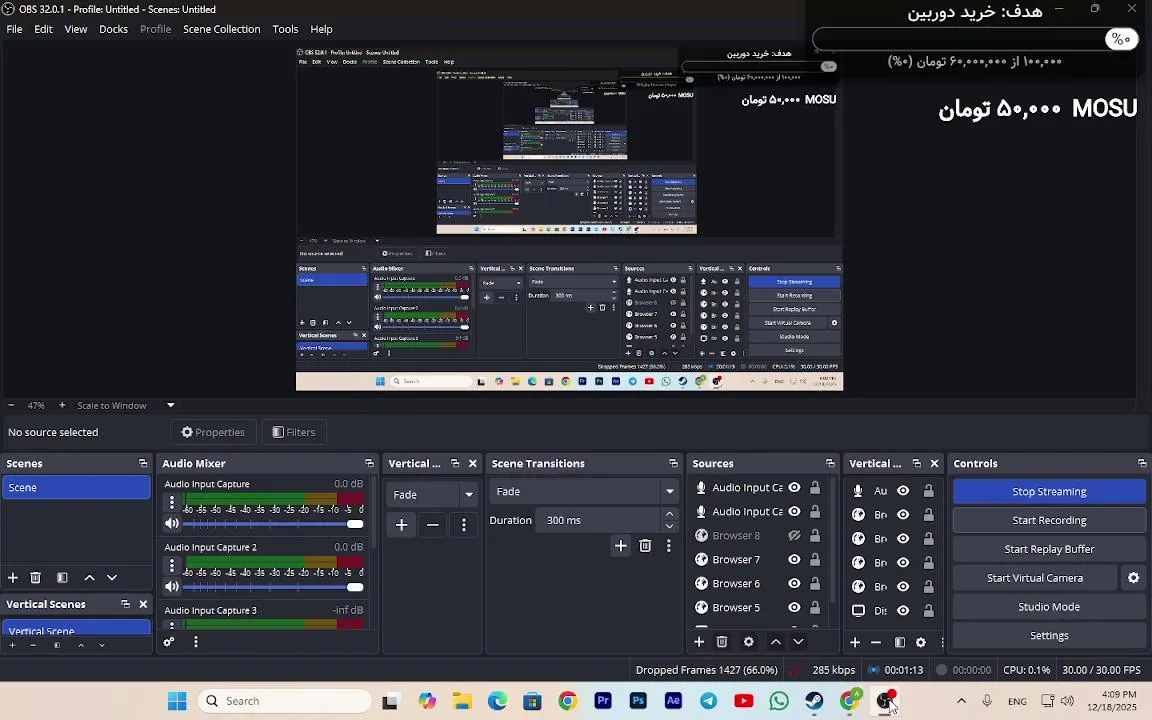The width and height of the screenshot is (1152, 720).
Task: Move scene up in Scenes dock
Action: 90,577
